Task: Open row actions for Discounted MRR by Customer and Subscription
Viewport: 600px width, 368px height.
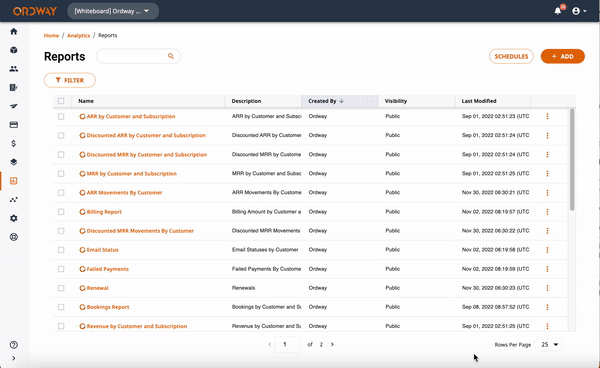Action: pos(547,155)
